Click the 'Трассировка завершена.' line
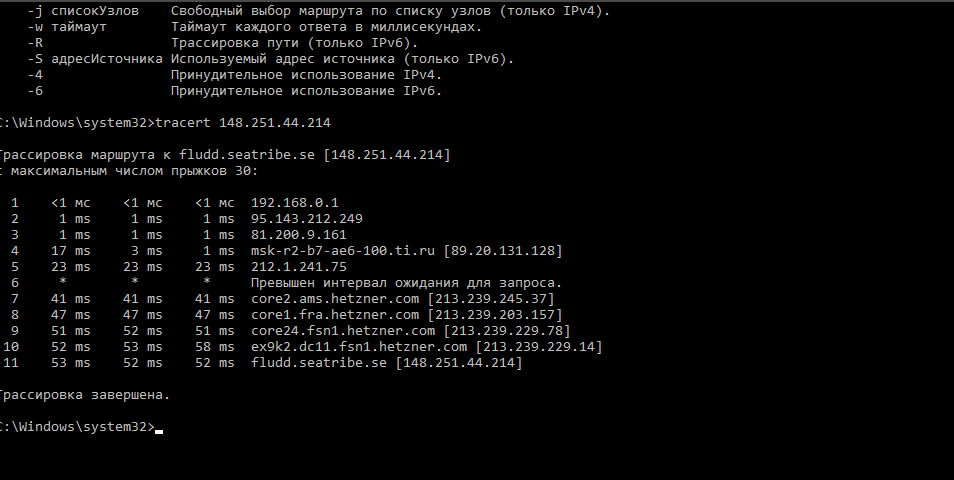Screen dimensions: 954x480 (x=84, y=395)
